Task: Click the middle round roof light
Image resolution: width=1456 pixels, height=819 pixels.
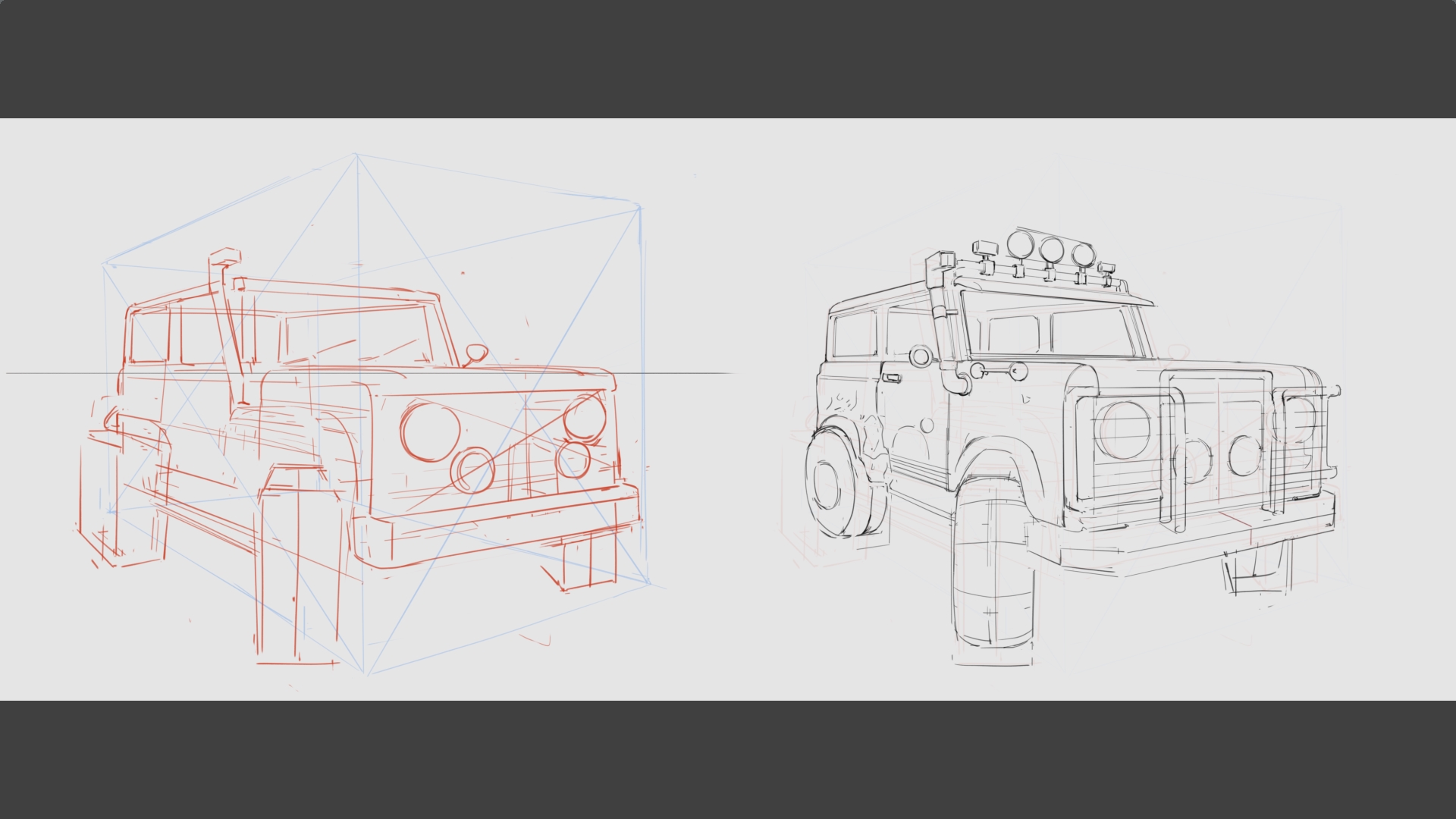Action: coord(1052,249)
